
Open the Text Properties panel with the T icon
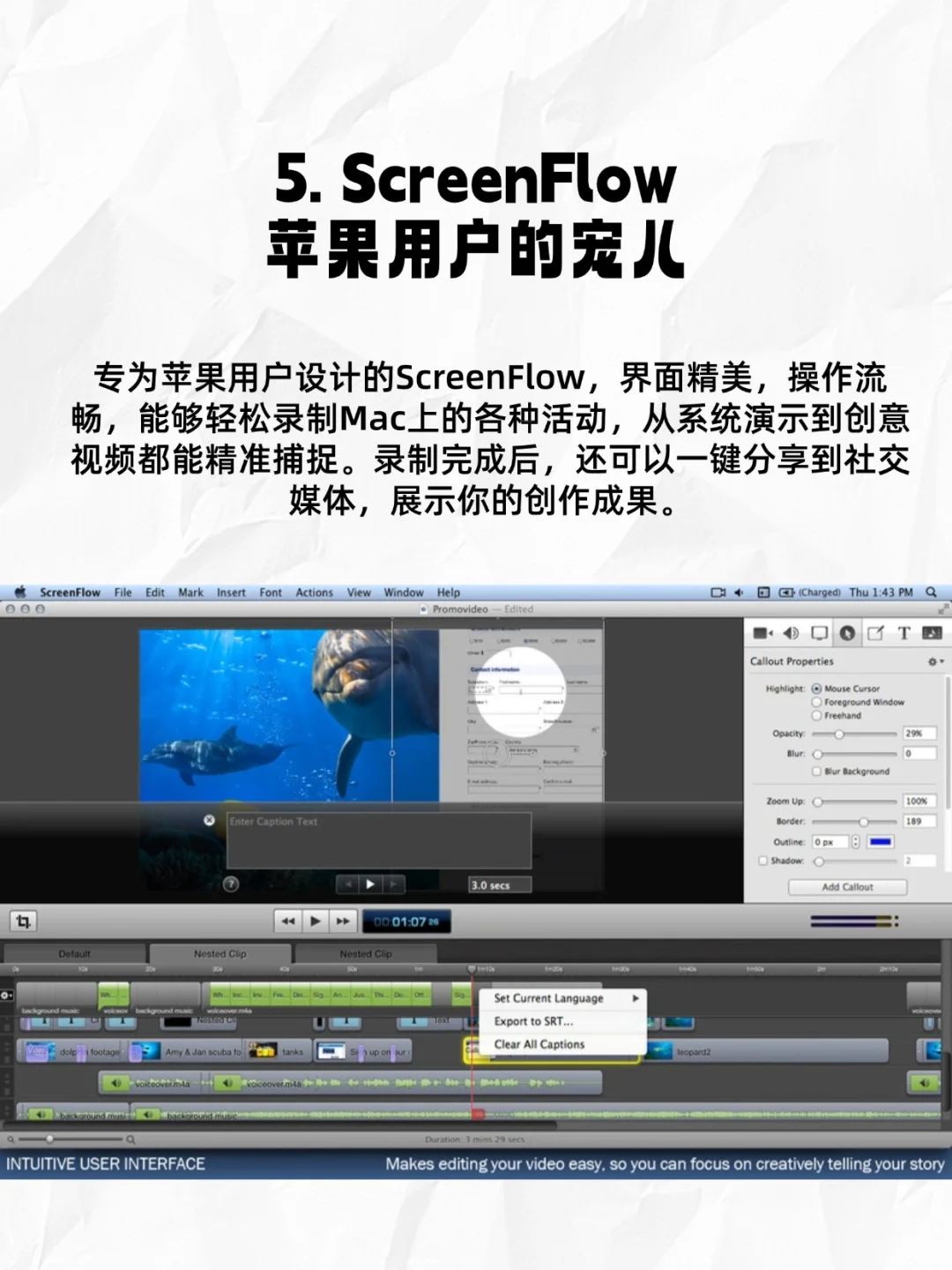(904, 633)
